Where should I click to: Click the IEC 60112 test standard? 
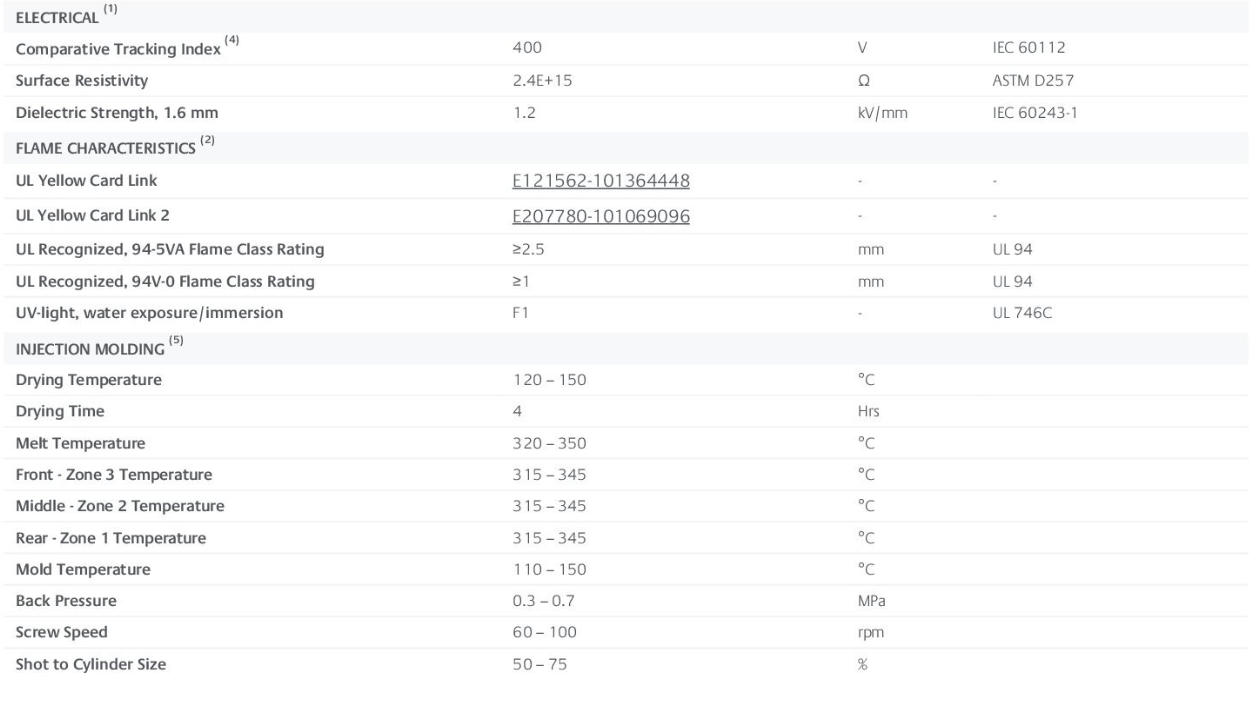[x=1016, y=48]
